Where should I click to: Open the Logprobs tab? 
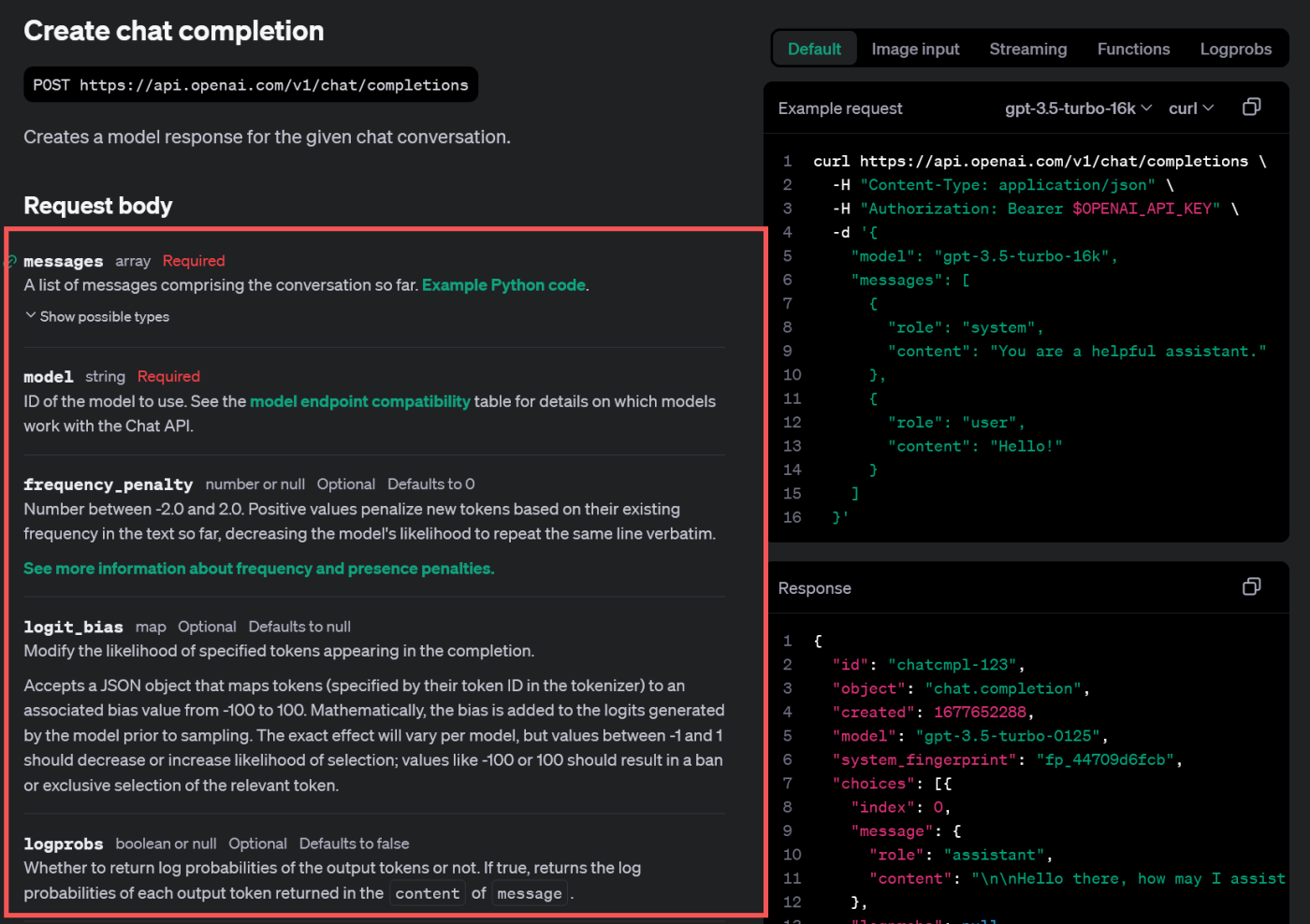(1235, 49)
